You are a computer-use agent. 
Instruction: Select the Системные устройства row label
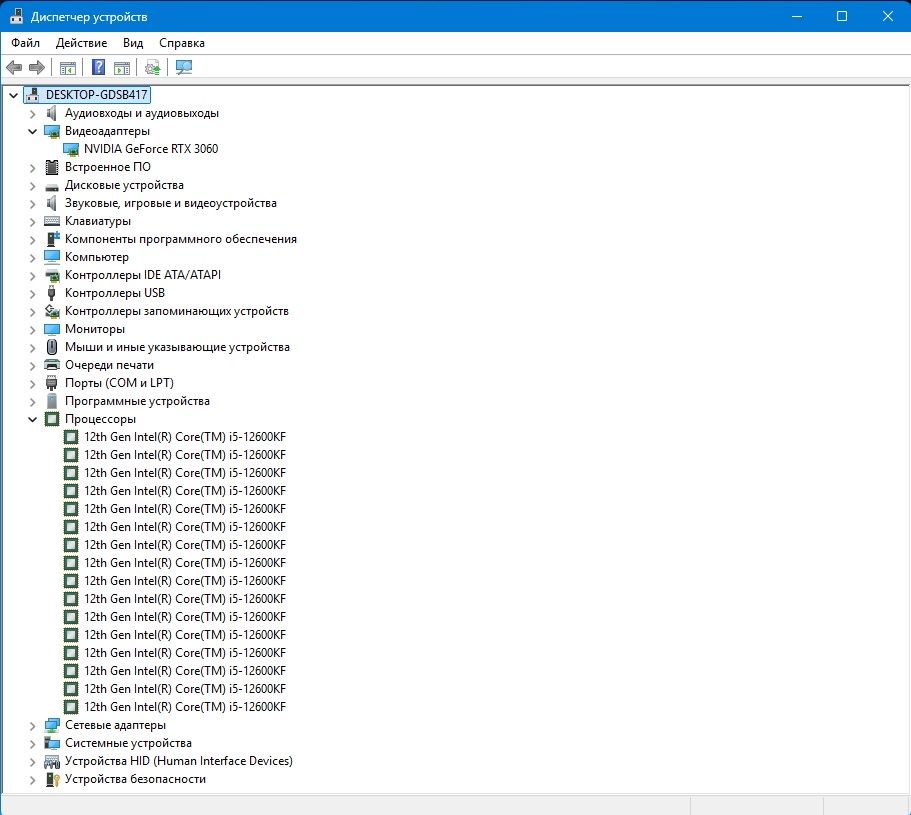point(128,743)
